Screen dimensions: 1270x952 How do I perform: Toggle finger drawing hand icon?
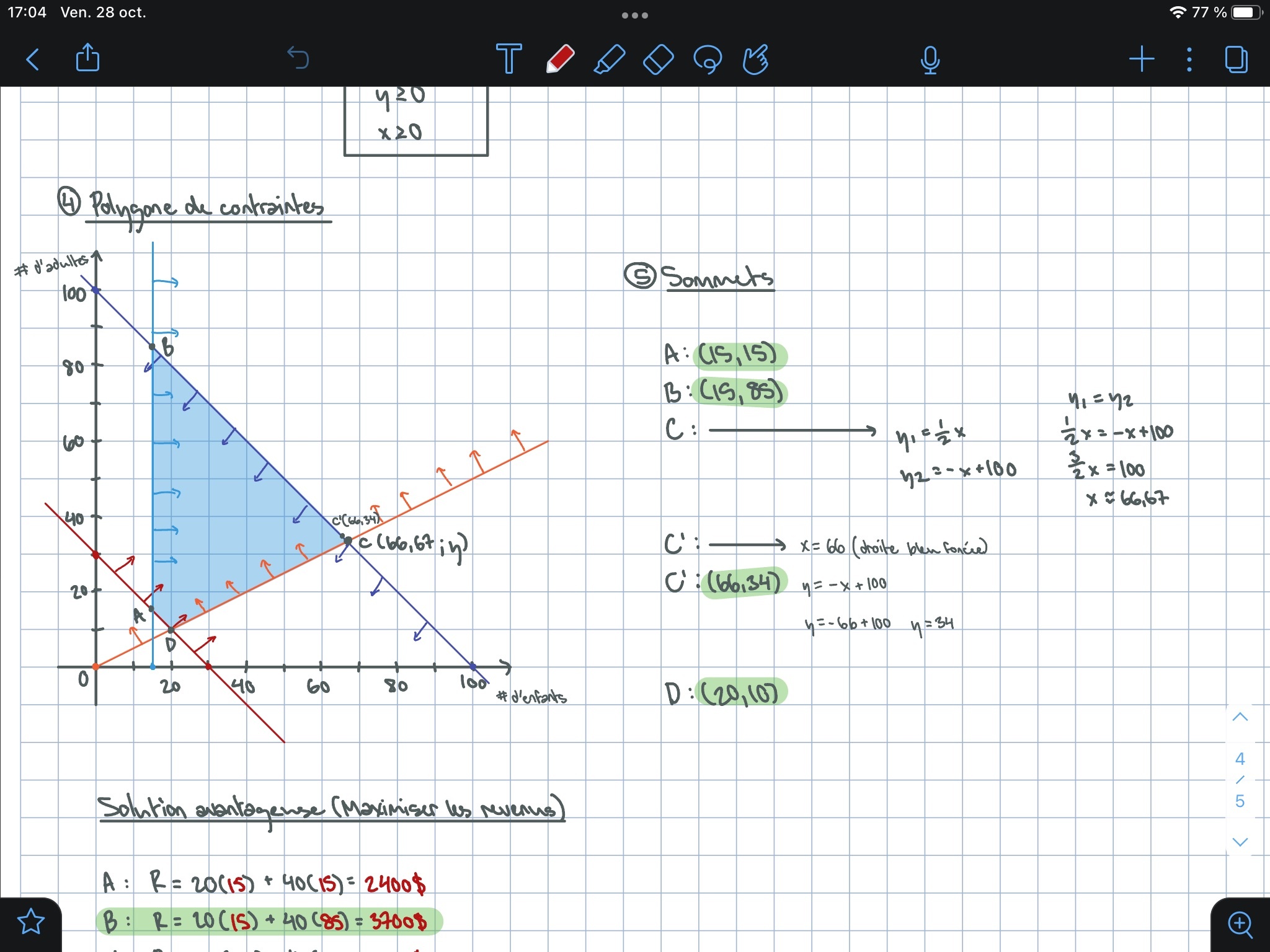(756, 60)
